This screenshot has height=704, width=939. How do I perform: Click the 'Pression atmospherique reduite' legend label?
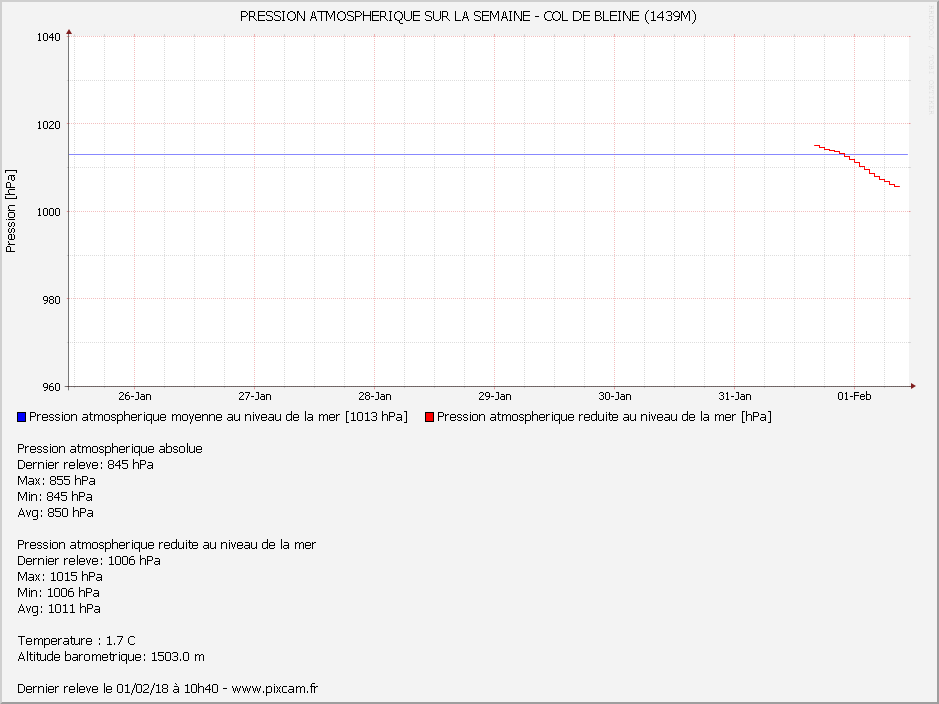pyautogui.click(x=604, y=417)
